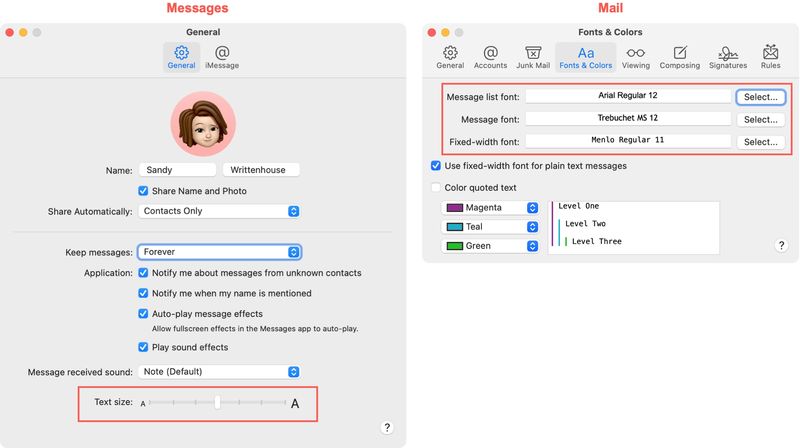Uncheck fixed-width font for plain text messages

point(436,166)
